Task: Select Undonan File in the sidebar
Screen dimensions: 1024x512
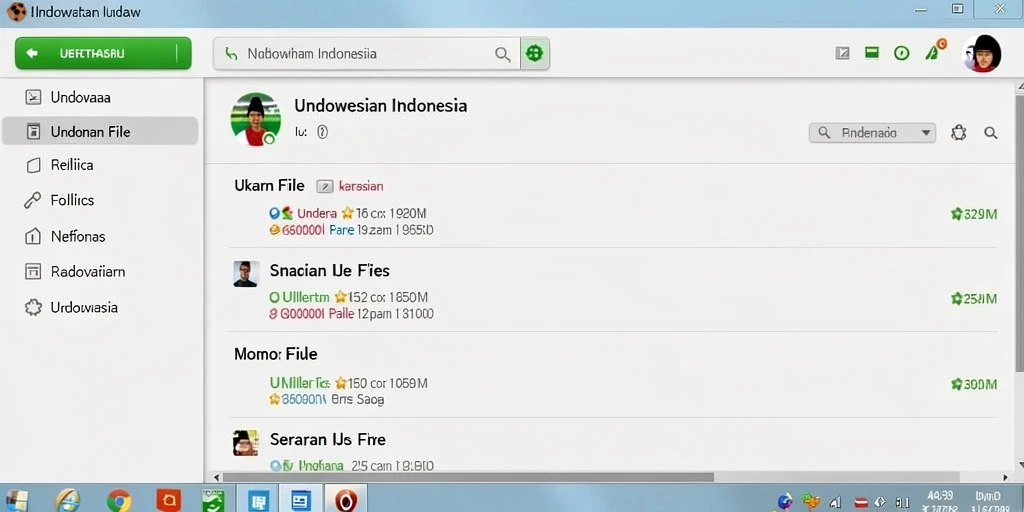Action: pyautogui.click(x=101, y=131)
